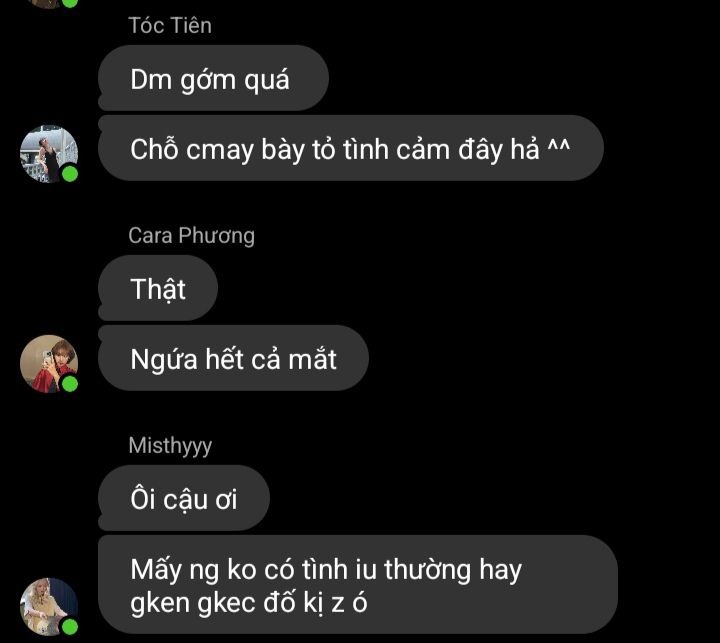Click green online dot on Misthyyy's avatar

pyautogui.click(x=70, y=626)
